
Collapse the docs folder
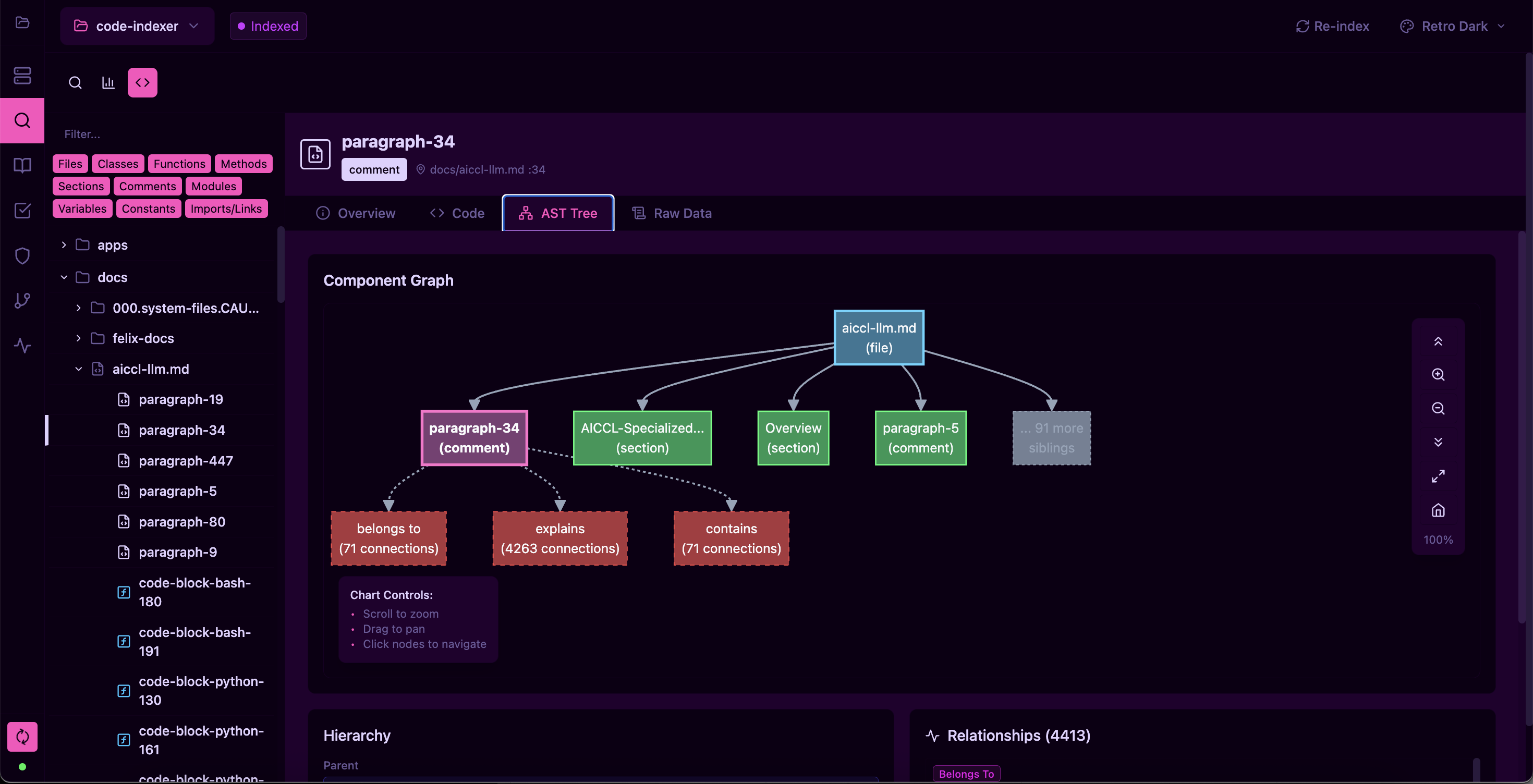coord(64,277)
